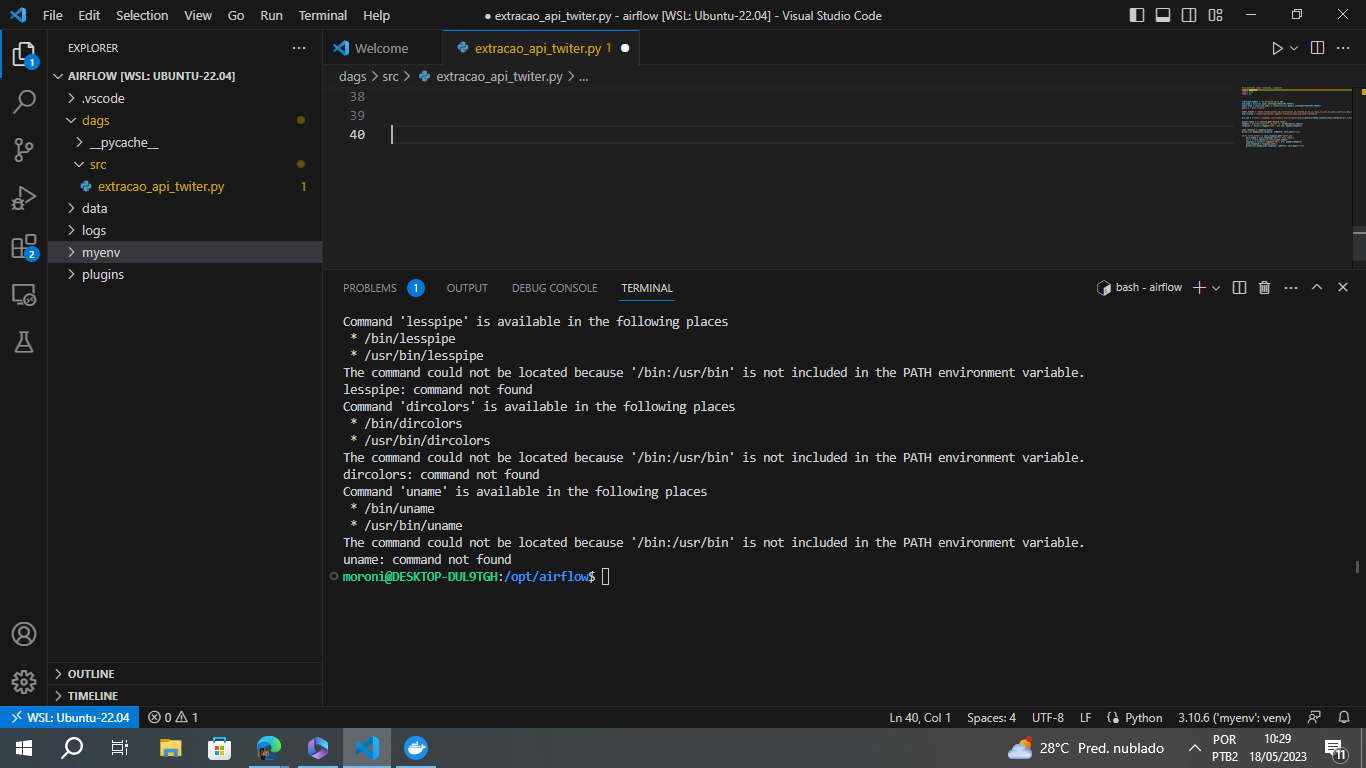Switch to the Welcome tab
Screen dimensions: 1366x768
pyautogui.click(x=382, y=48)
